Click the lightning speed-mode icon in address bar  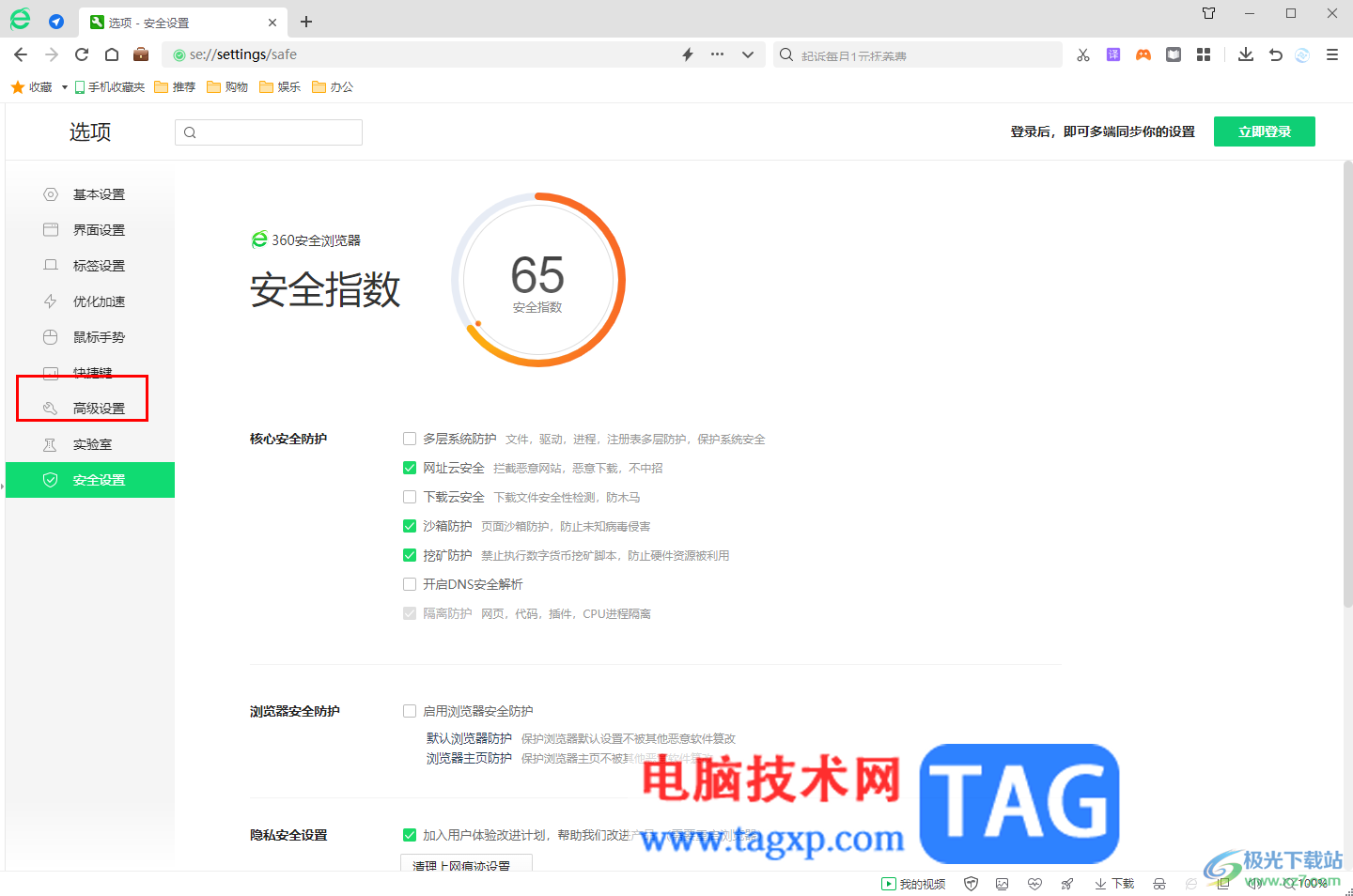[688, 54]
